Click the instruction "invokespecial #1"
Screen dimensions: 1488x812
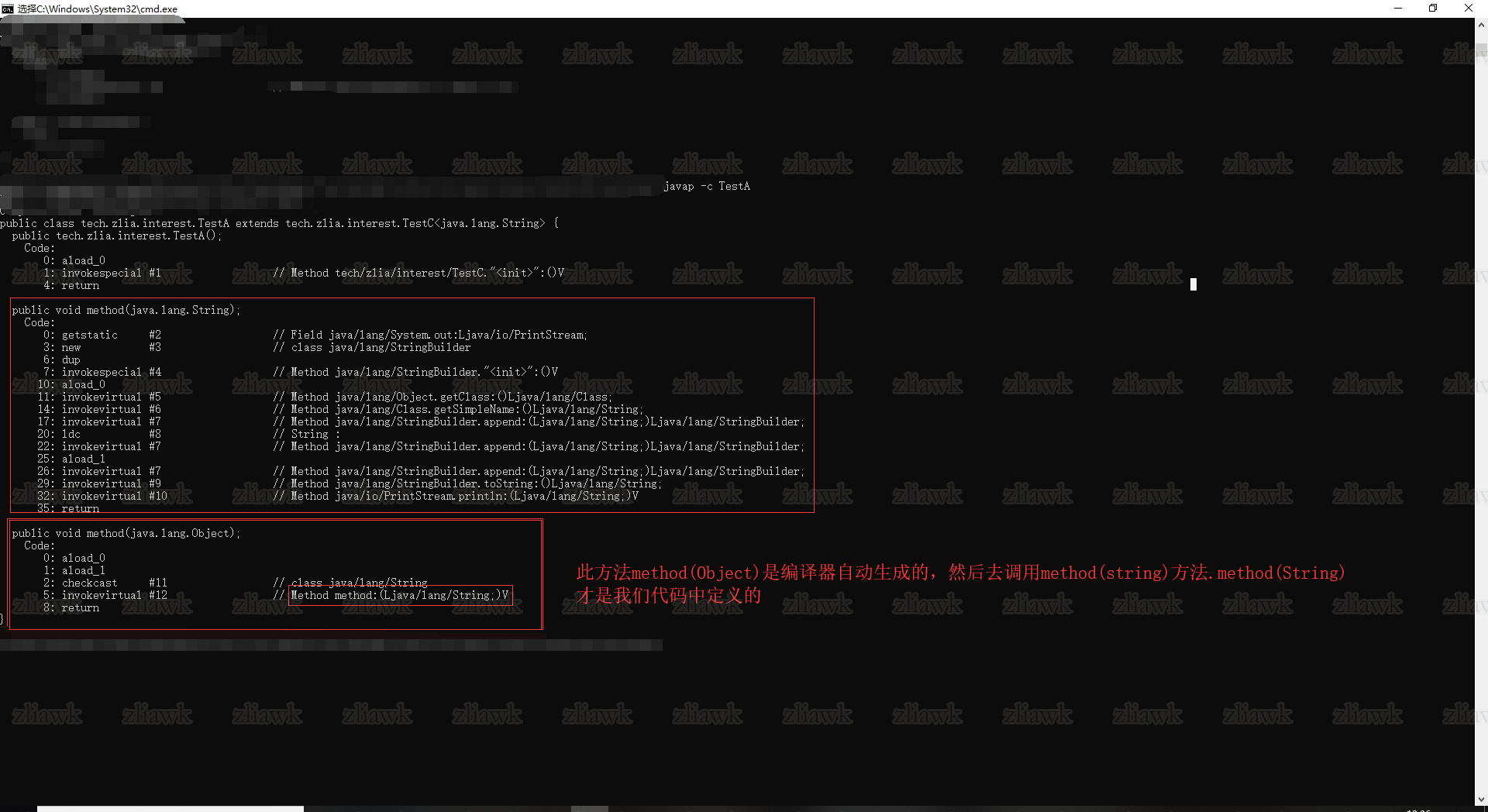click(112, 274)
